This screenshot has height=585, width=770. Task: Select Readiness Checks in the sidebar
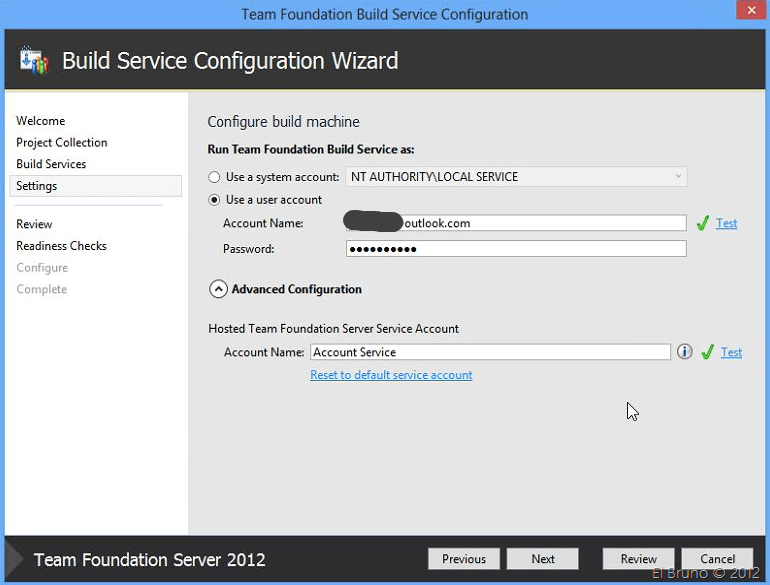tap(61, 246)
